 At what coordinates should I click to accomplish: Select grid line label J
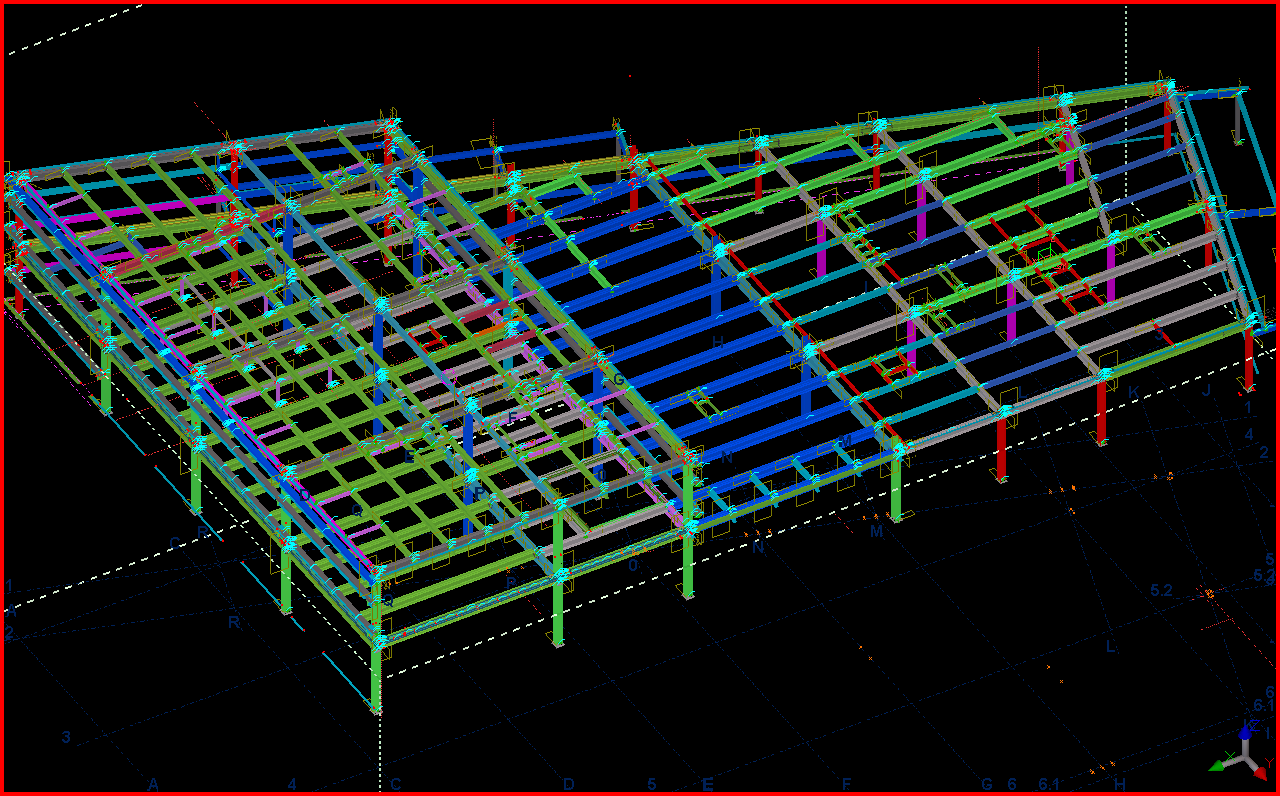(x=1206, y=391)
